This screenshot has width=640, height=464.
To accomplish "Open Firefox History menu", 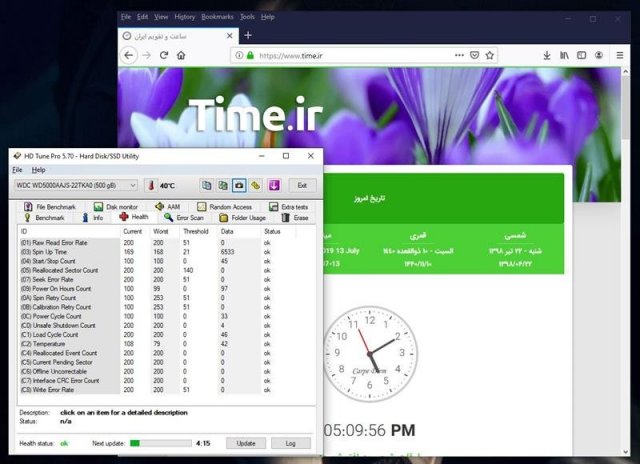I will pos(184,17).
